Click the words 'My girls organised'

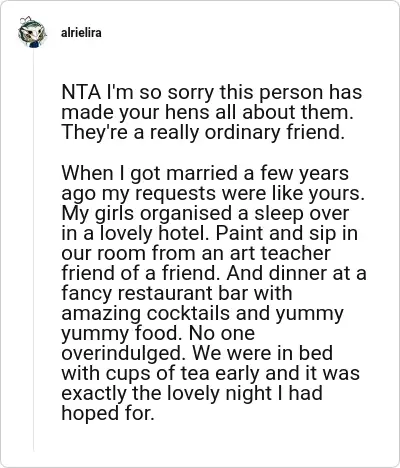(x=146, y=213)
